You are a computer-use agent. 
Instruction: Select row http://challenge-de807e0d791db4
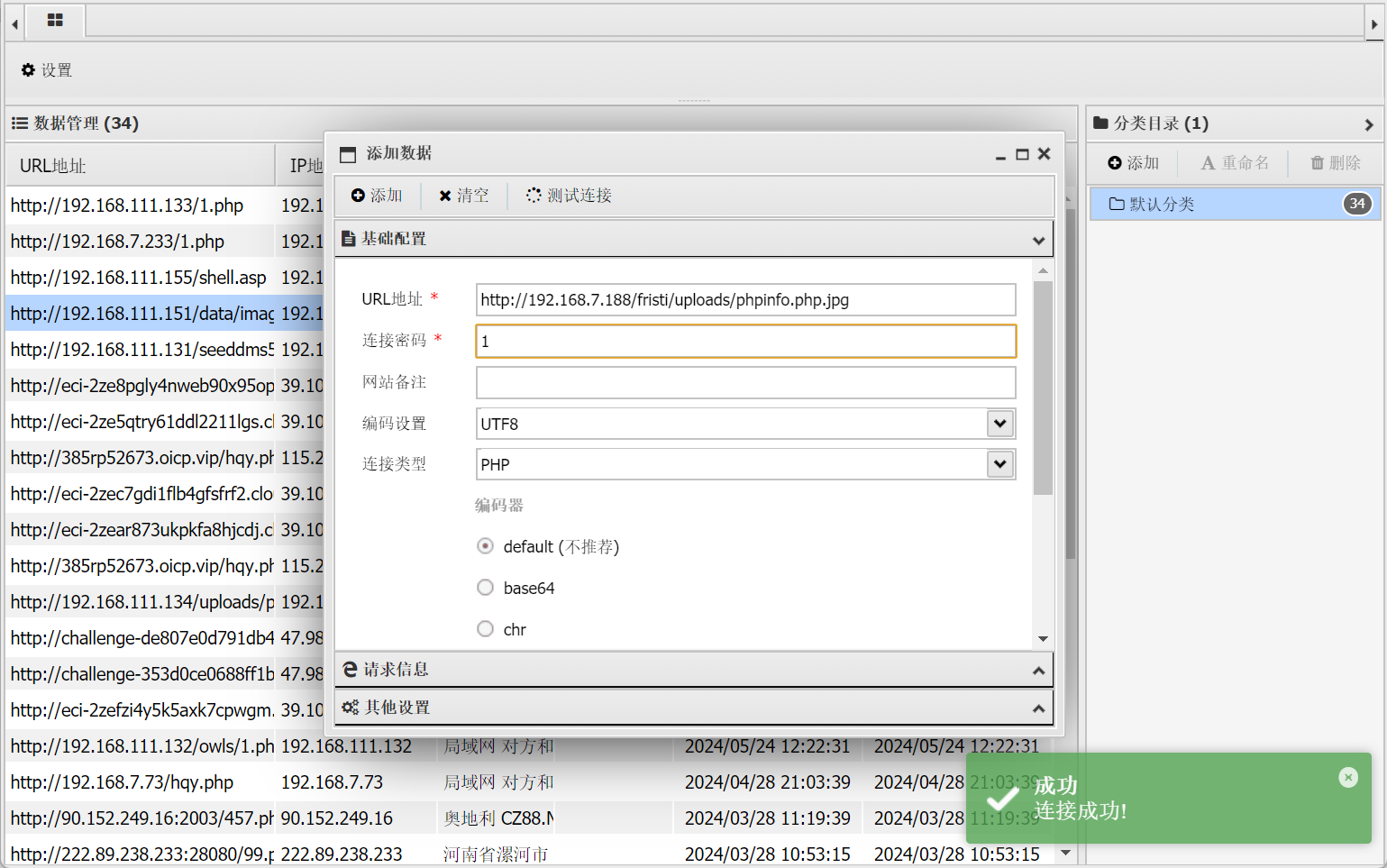tap(141, 638)
